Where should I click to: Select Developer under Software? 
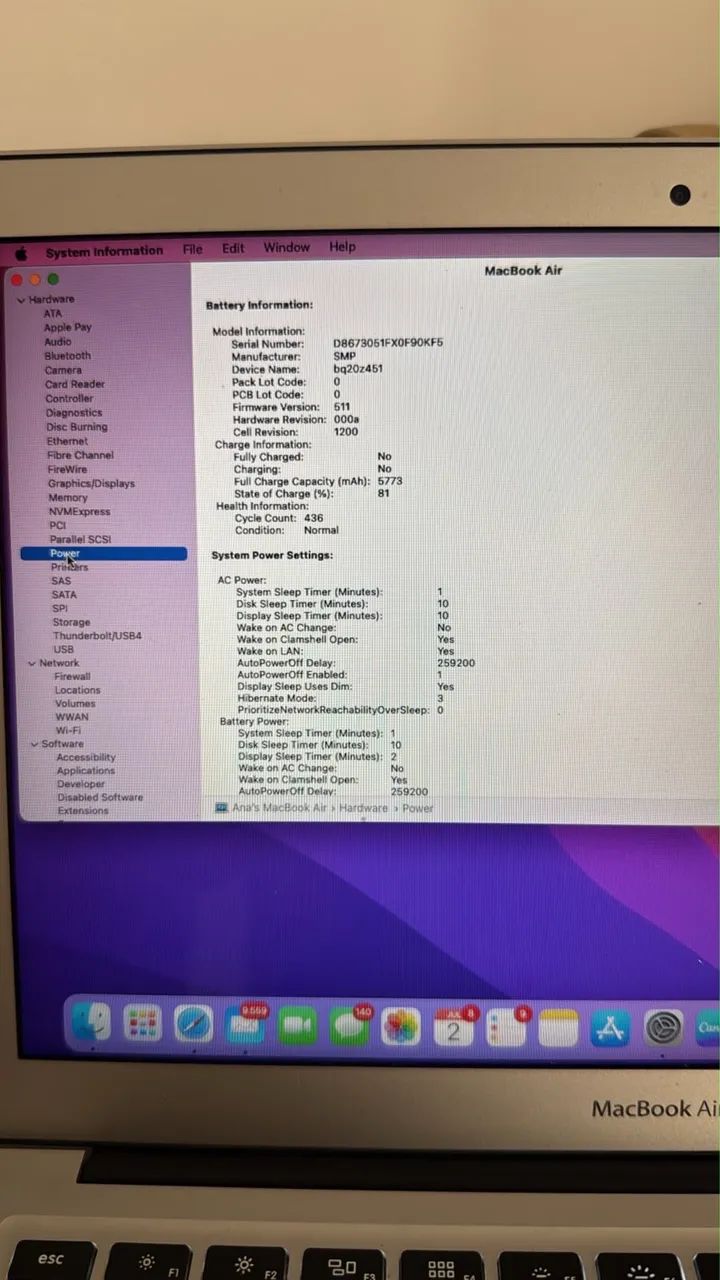click(81, 784)
